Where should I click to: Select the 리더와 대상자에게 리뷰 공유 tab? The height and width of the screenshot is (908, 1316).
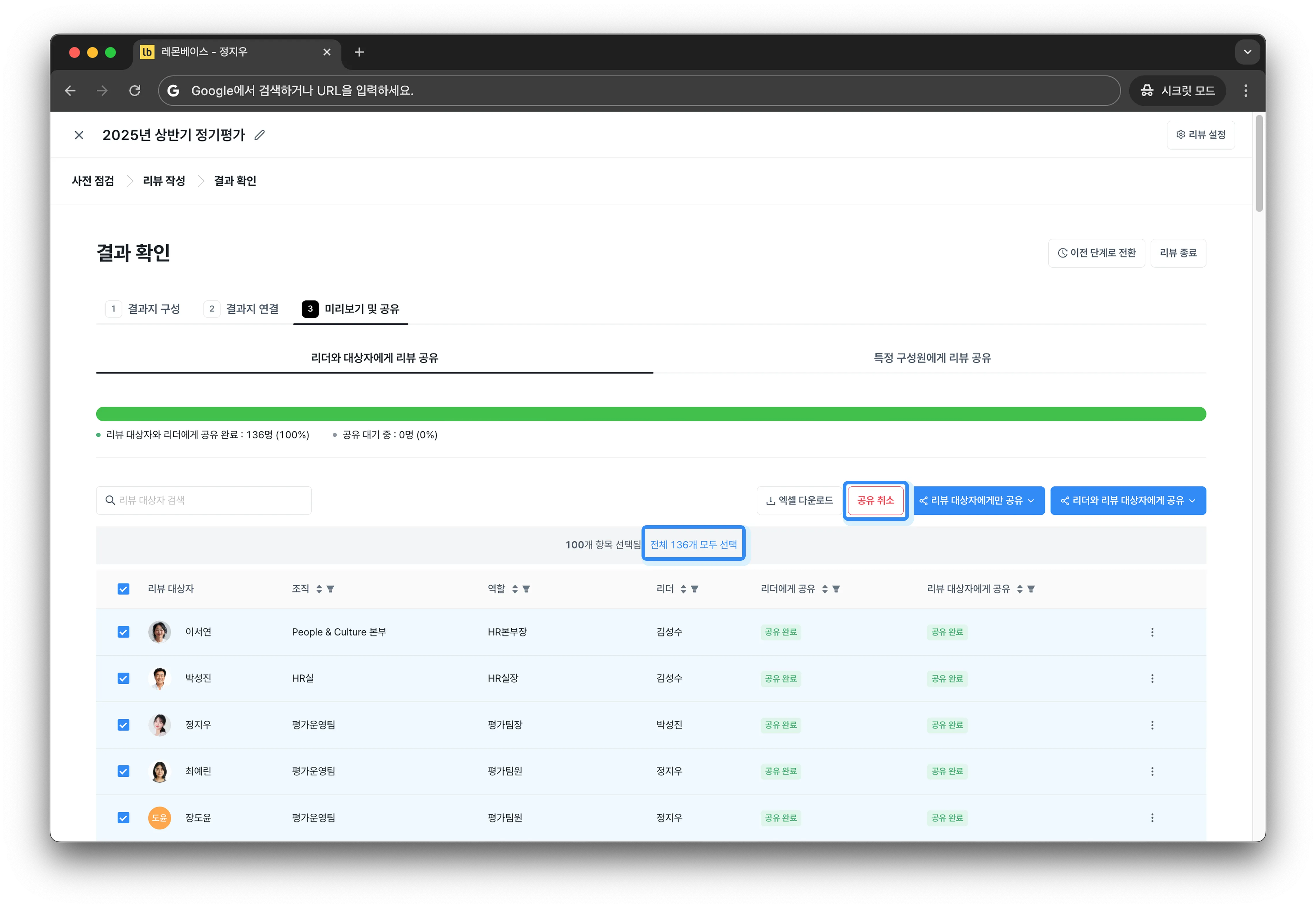pyautogui.click(x=374, y=358)
